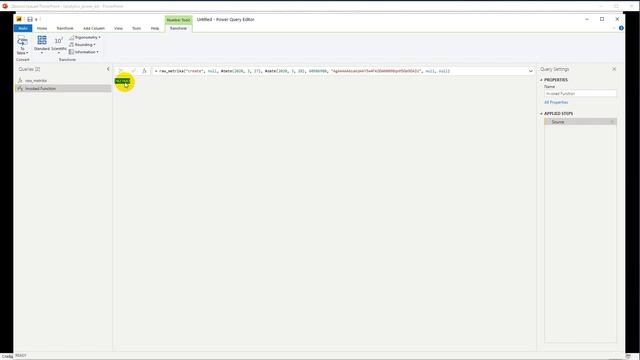This screenshot has height=360, width=640.
Task: Open the Trigonometry dropdown
Action: pos(85,37)
